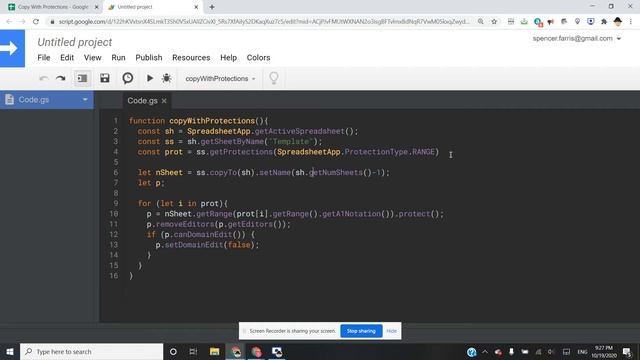Switch to Copy With Protections browser tab
The height and width of the screenshot is (360, 640).
click(52, 7)
